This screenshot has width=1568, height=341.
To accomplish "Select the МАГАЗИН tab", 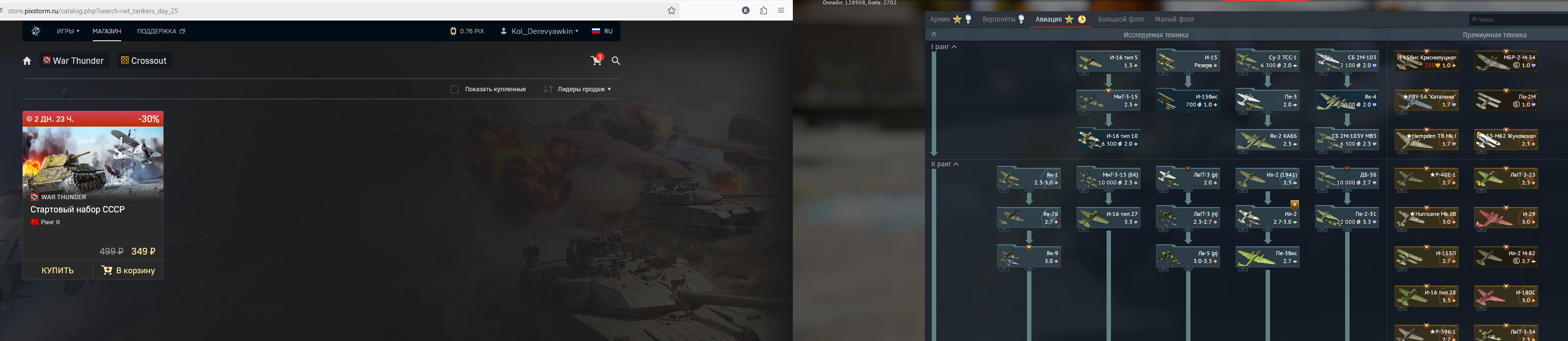I will coord(107,31).
